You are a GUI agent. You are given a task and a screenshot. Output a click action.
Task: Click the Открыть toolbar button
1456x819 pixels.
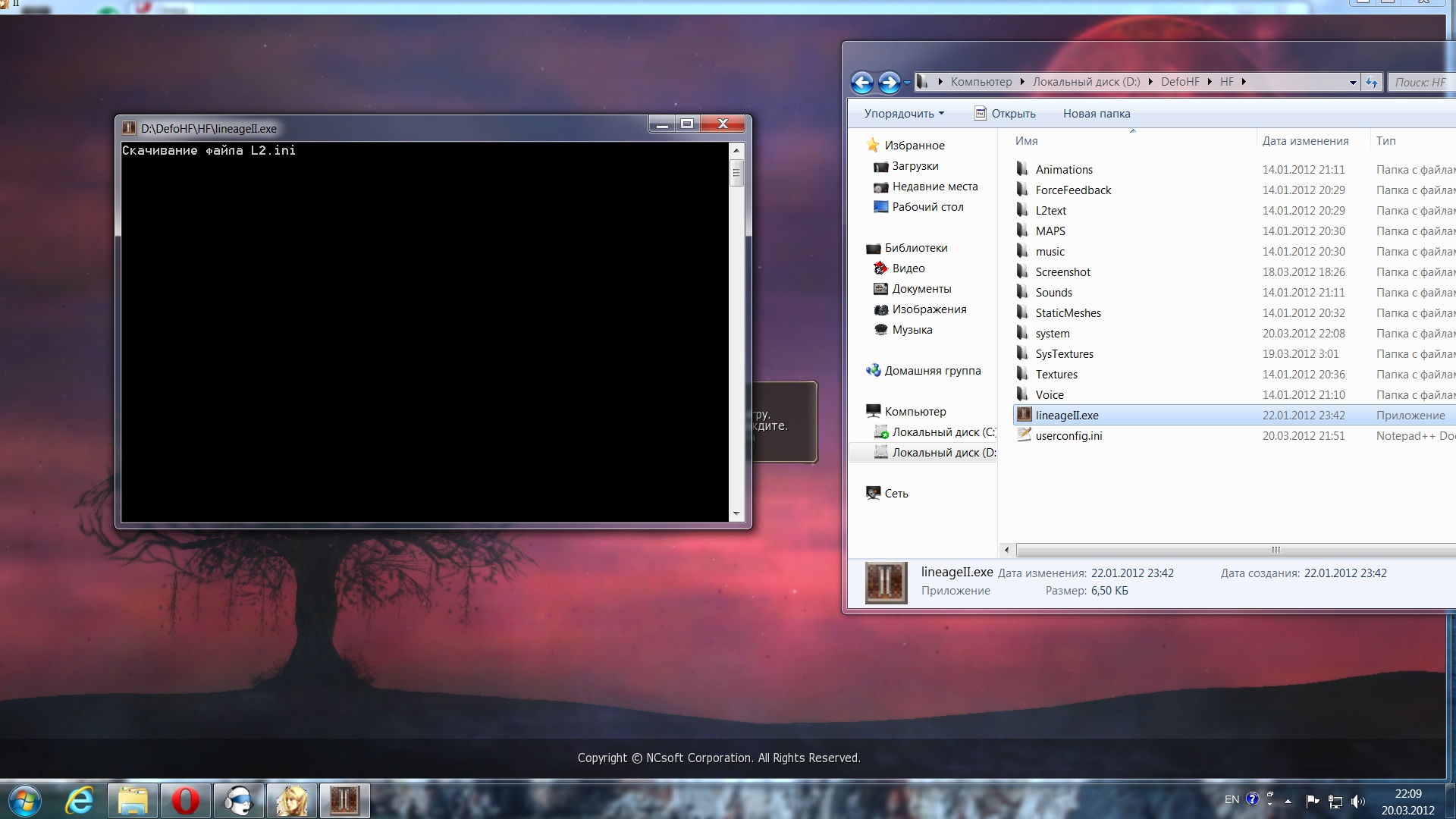click(1005, 114)
